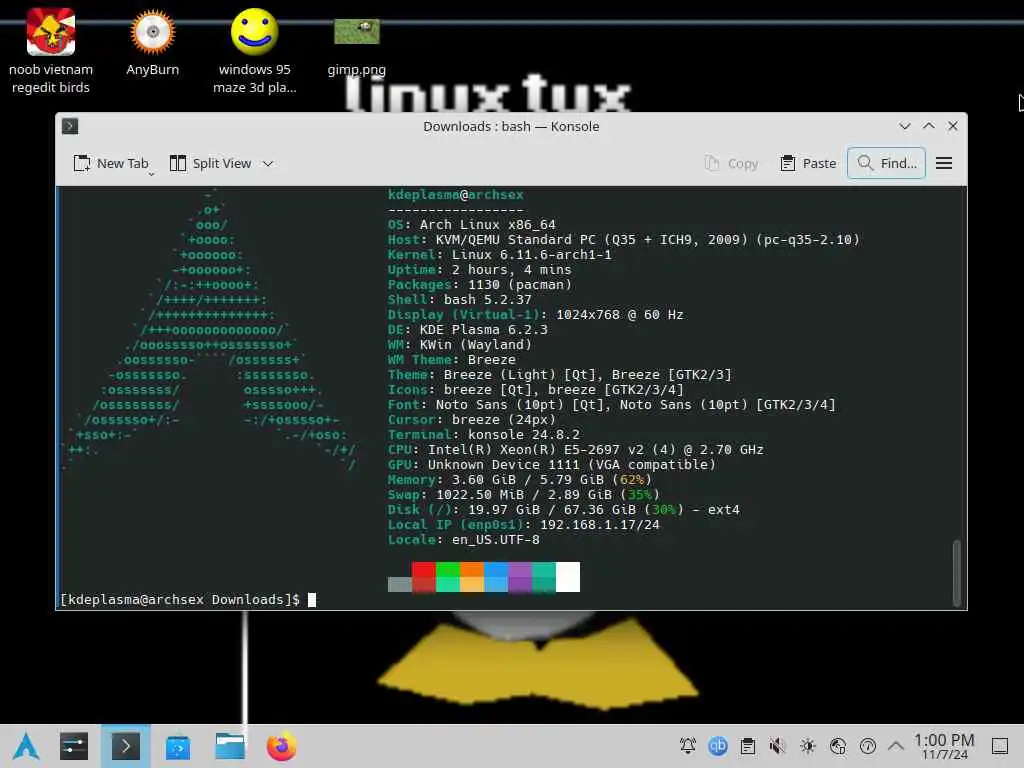
Task: Open a New Tab in Konsole
Action: 111,163
